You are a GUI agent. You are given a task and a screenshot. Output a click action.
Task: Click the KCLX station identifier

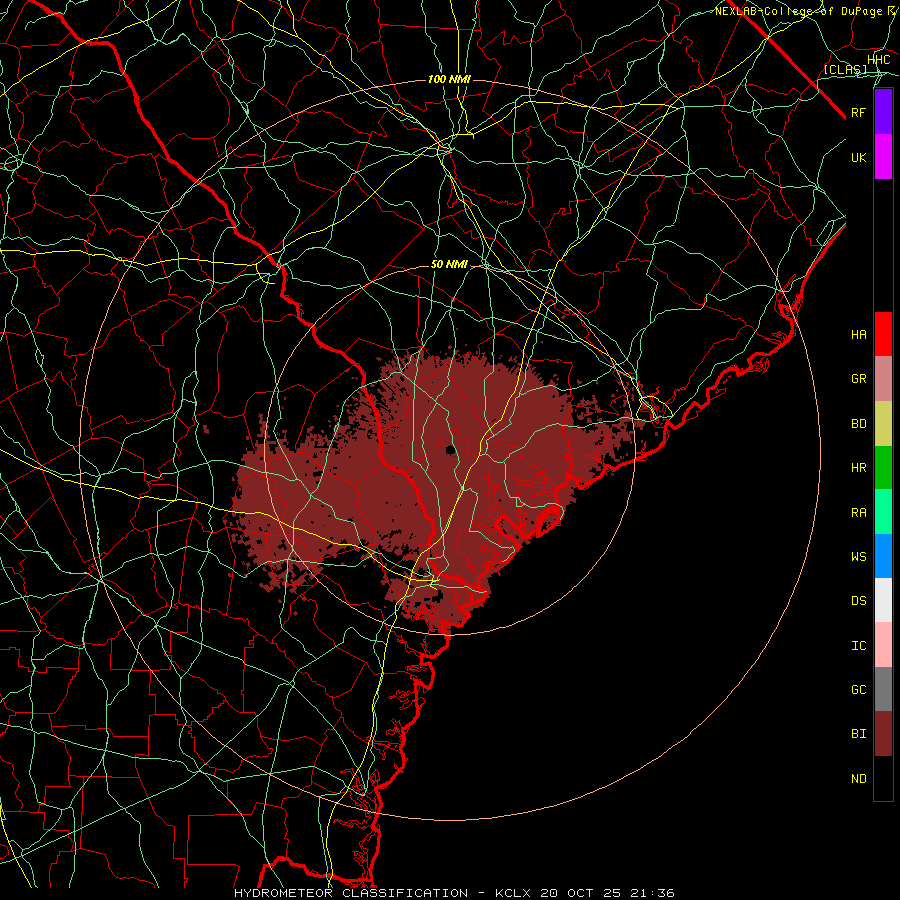(x=515, y=893)
